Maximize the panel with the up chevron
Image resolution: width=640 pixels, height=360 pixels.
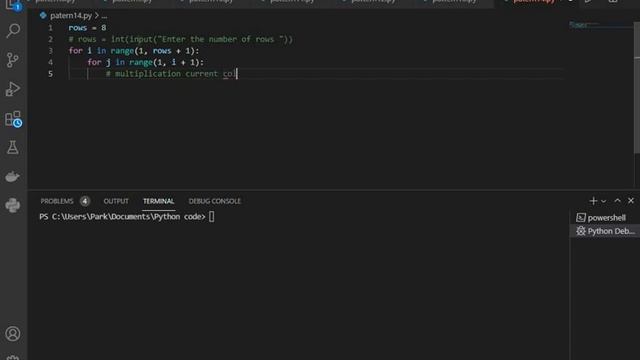617,200
